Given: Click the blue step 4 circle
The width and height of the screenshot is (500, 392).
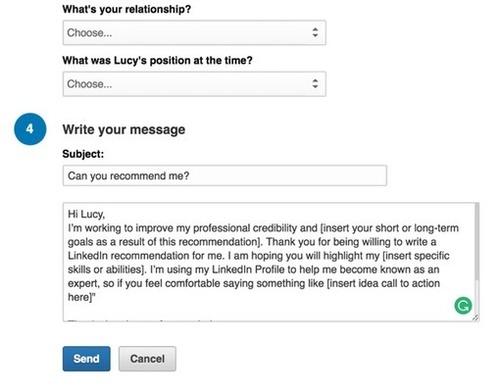Looking at the screenshot, I should [x=30, y=129].
